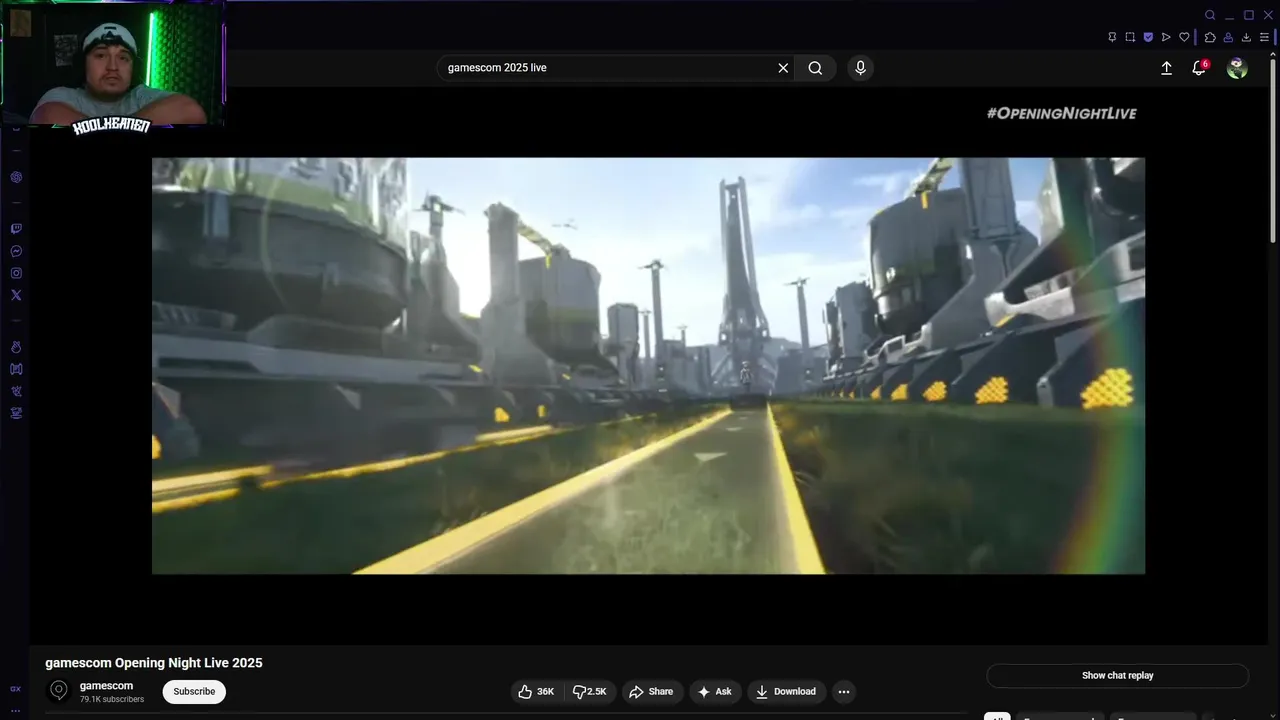Open the three-dot more actions menu
Viewport: 1280px width, 720px height.
pyautogui.click(x=844, y=692)
